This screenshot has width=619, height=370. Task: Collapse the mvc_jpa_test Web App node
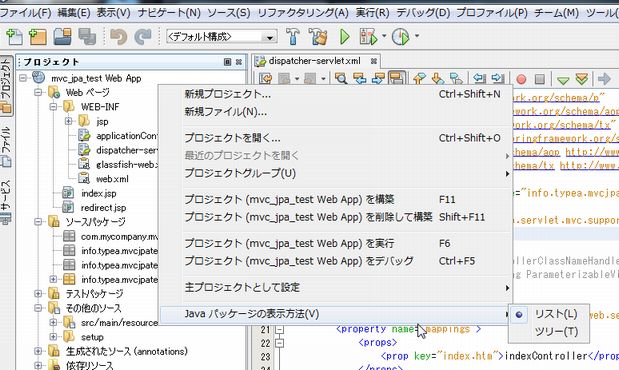(x=23, y=78)
